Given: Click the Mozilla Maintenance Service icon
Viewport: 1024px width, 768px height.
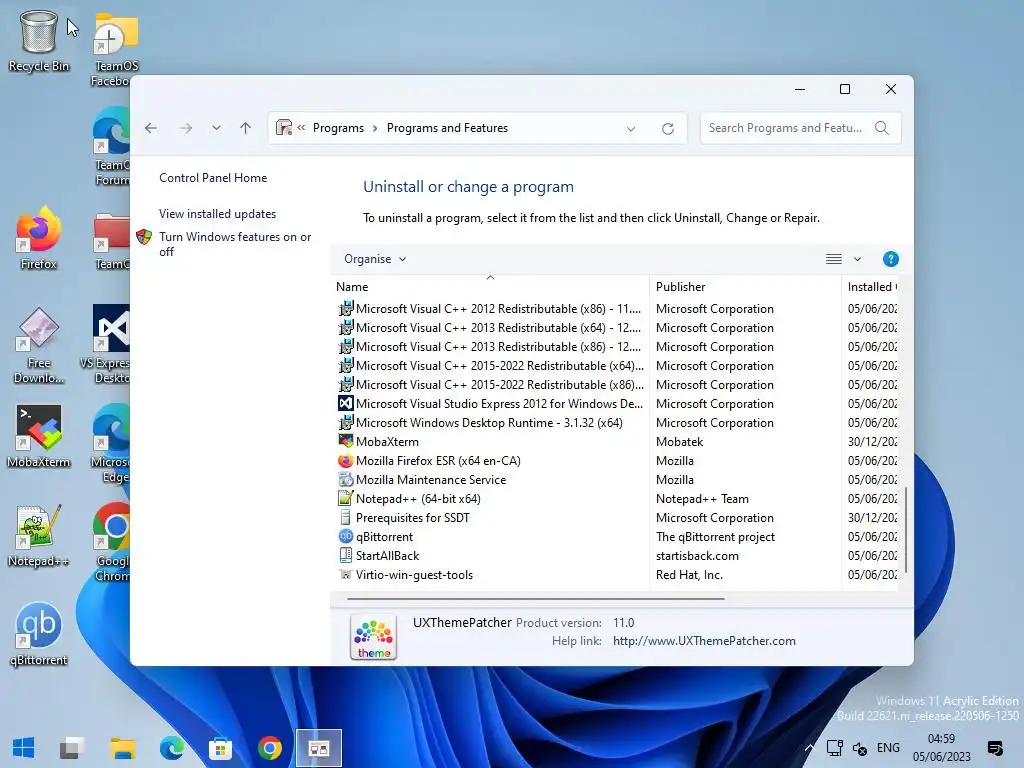Looking at the screenshot, I should (345, 479).
